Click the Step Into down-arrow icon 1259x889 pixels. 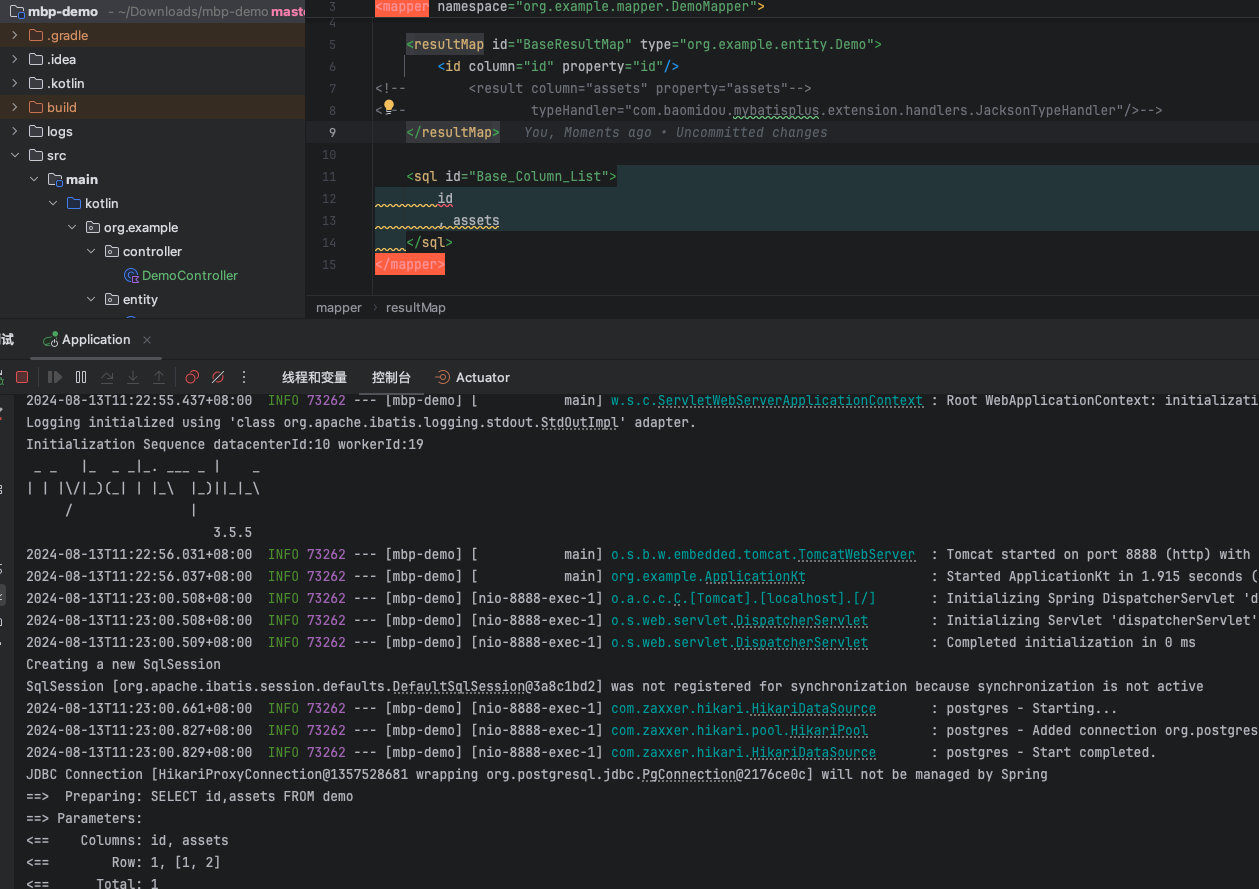click(x=132, y=377)
